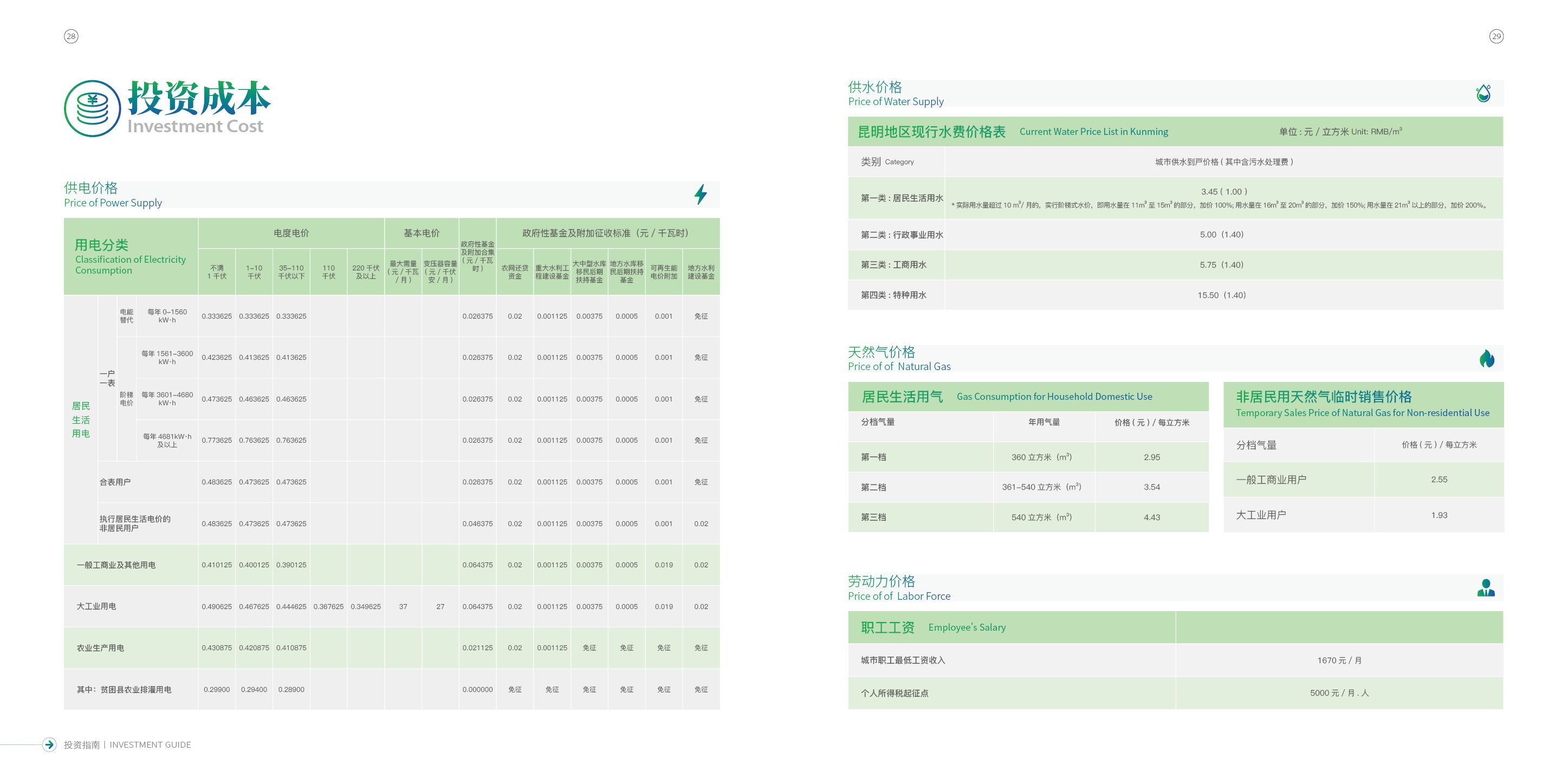Select the 第一档 gas tier row label
This screenshot has height=784, width=1568.
tap(873, 457)
